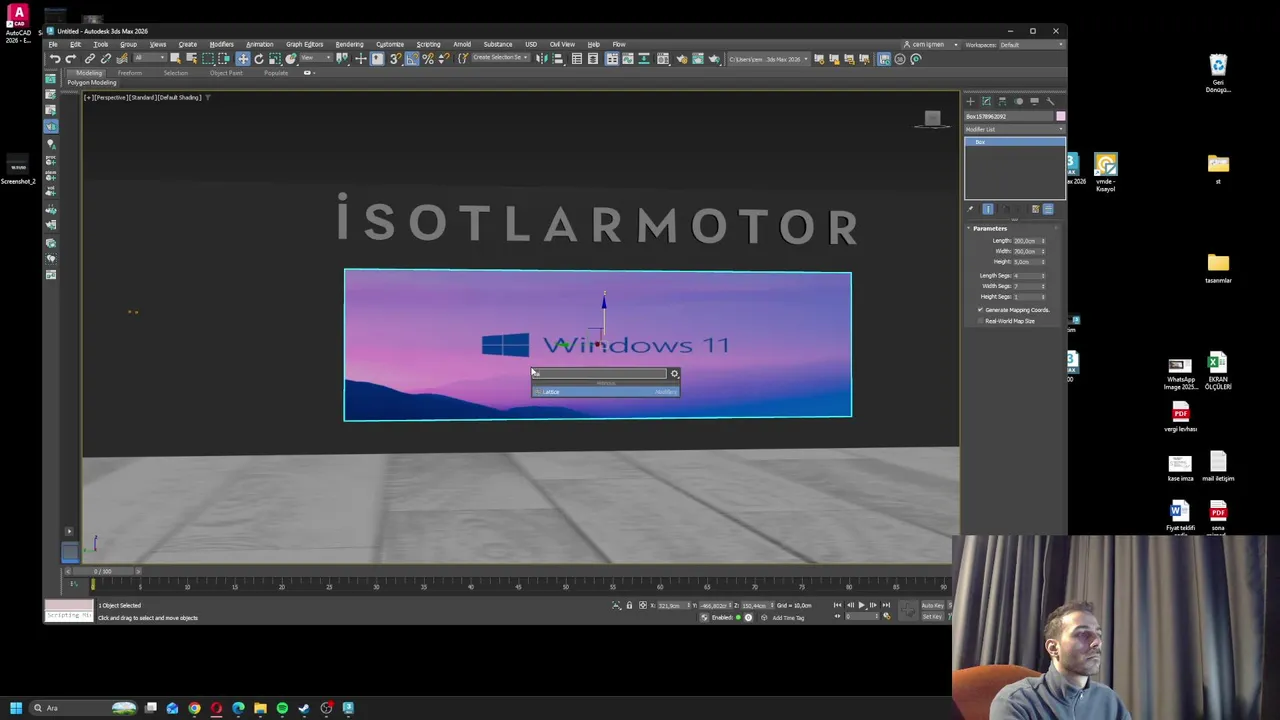Click the object color swatch beside name
This screenshot has width=1280, height=720.
[x=1060, y=117]
